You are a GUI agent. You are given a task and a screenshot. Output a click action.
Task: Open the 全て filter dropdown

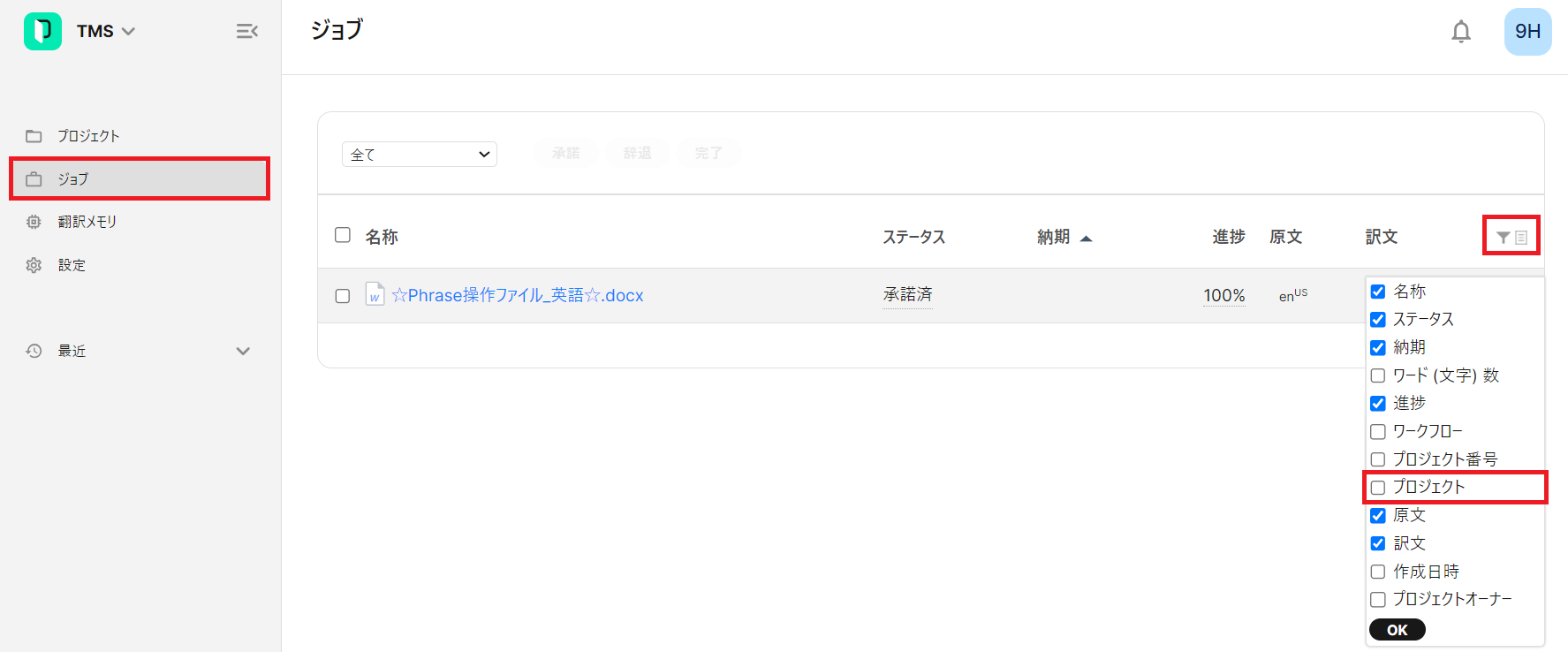tap(419, 154)
